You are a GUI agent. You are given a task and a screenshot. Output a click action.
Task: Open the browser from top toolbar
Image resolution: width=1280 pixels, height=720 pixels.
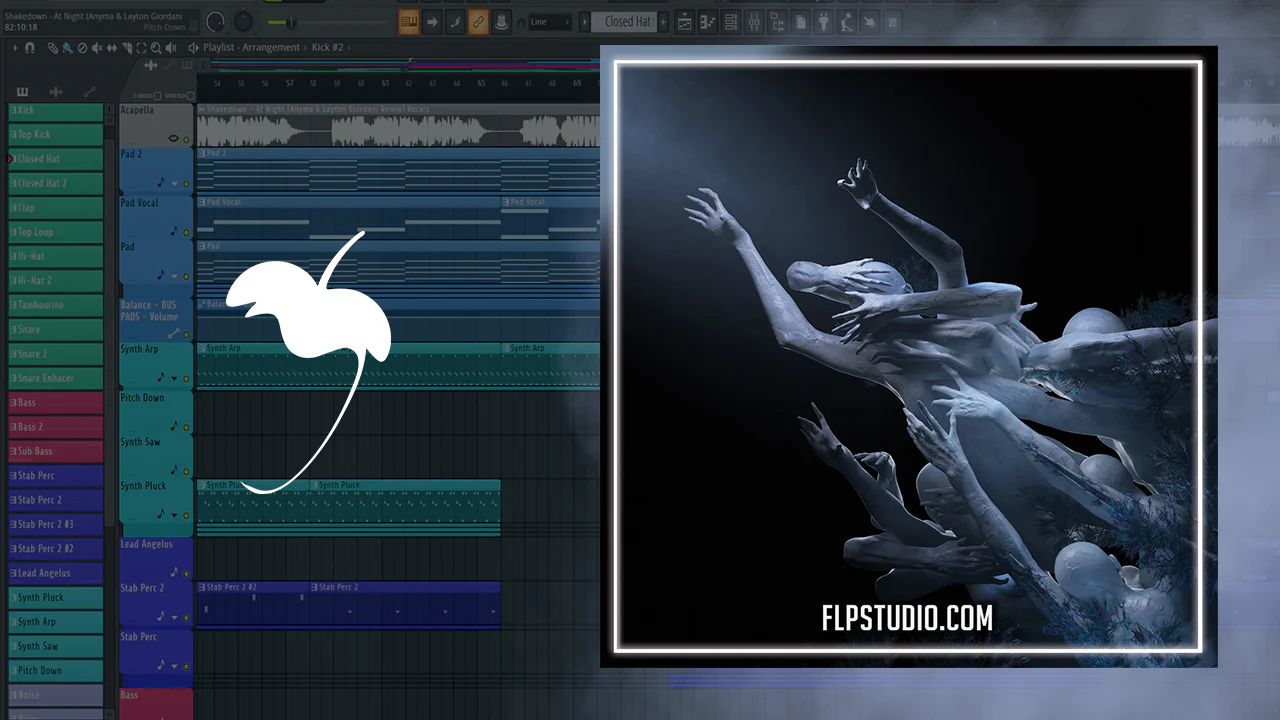click(x=777, y=22)
